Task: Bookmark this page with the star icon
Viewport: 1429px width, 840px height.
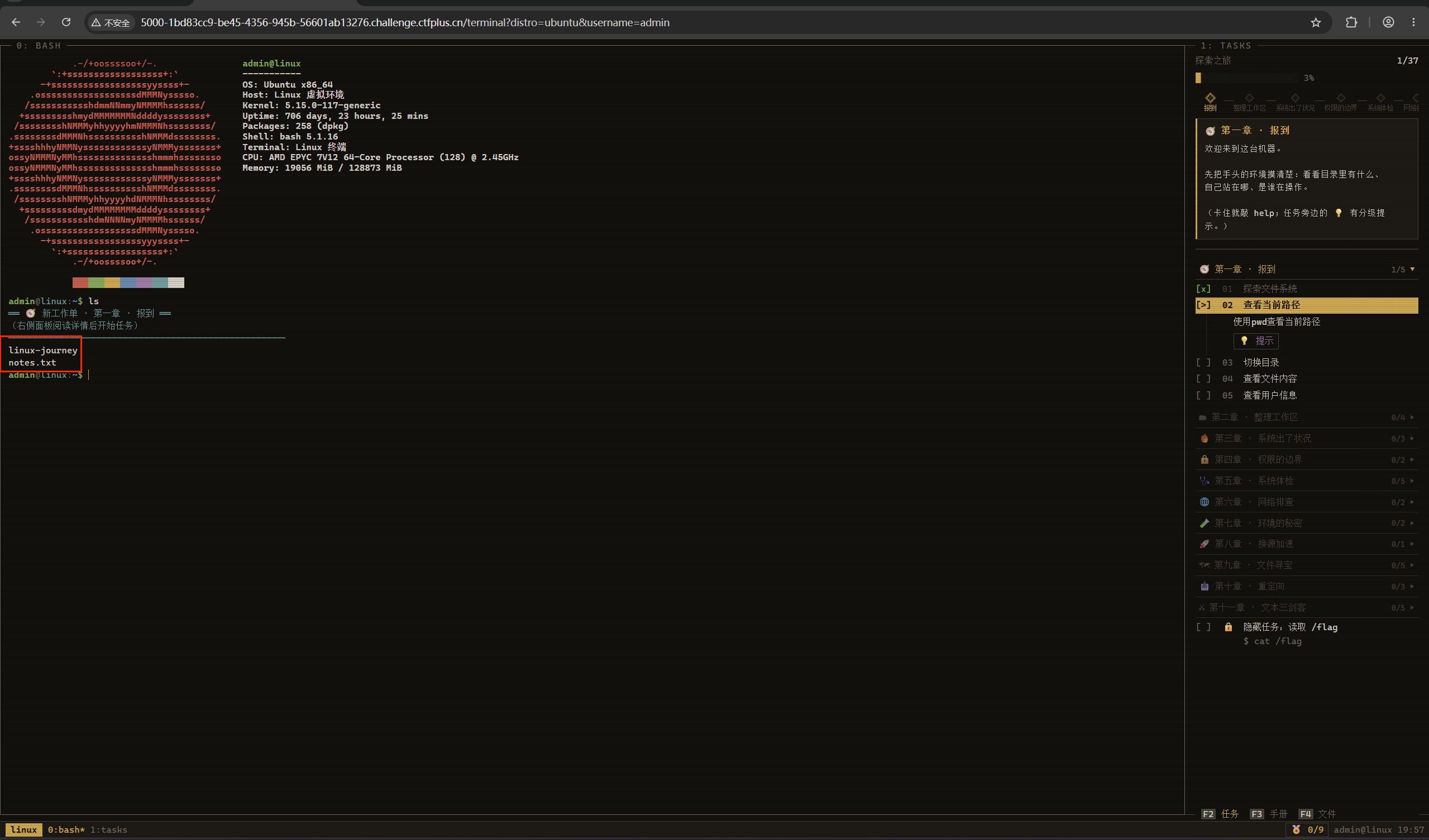Action: click(x=1316, y=22)
